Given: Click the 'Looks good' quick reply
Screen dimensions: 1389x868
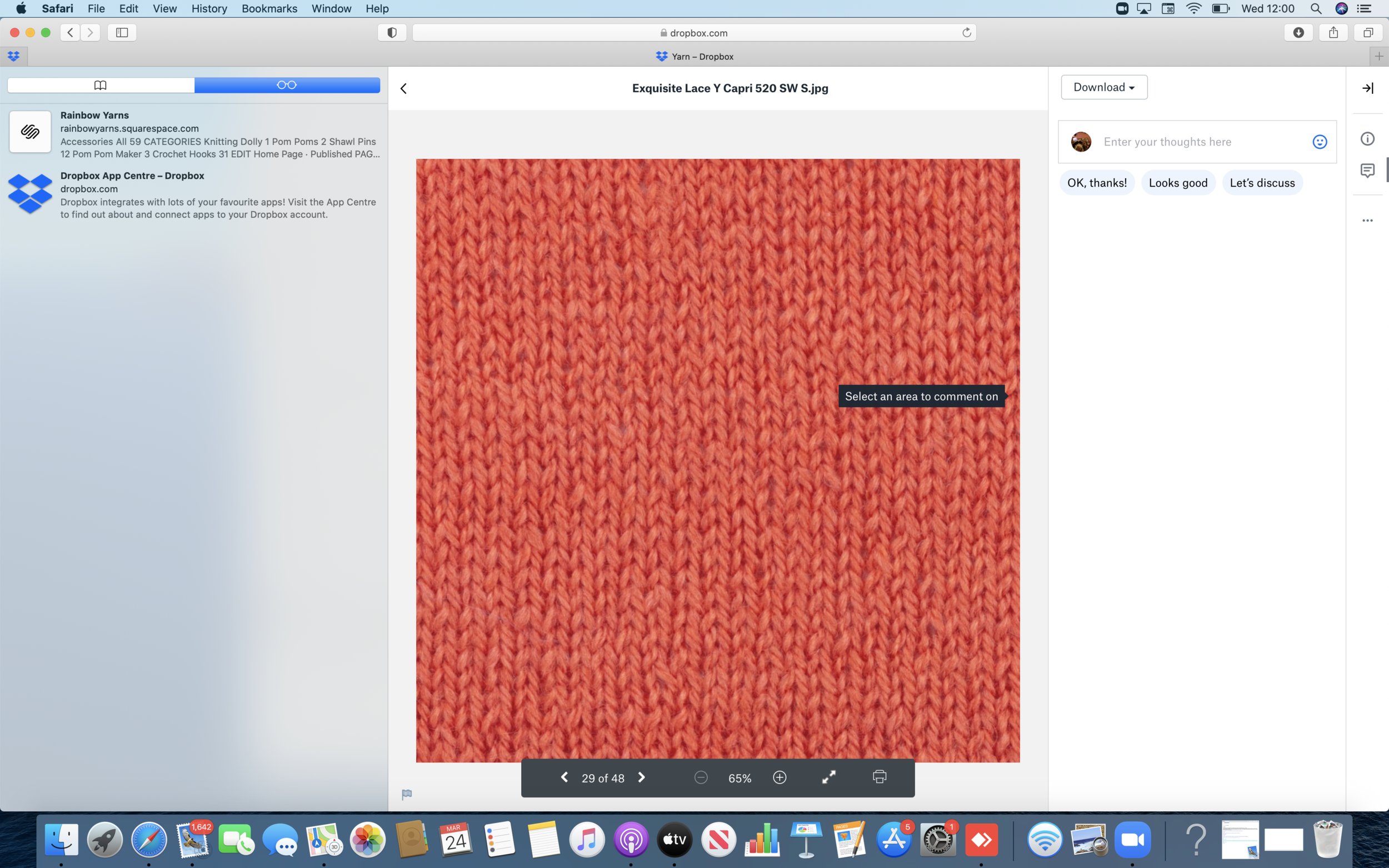Looking at the screenshot, I should (x=1178, y=183).
